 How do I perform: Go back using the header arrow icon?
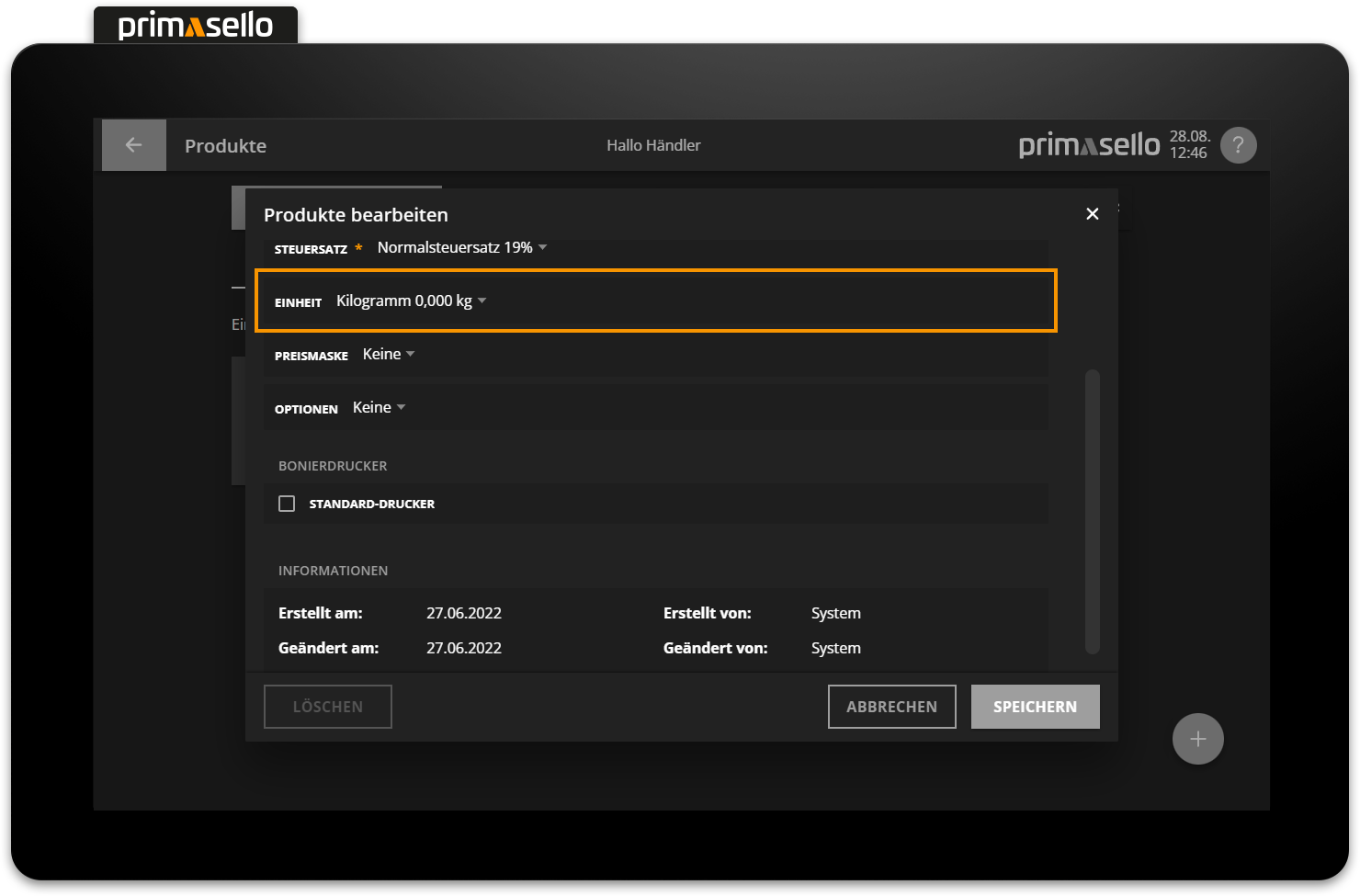click(133, 145)
